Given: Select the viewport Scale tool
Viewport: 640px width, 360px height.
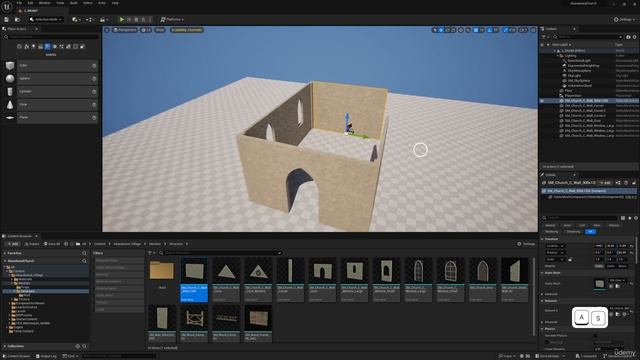Looking at the screenshot, I should point(453,30).
